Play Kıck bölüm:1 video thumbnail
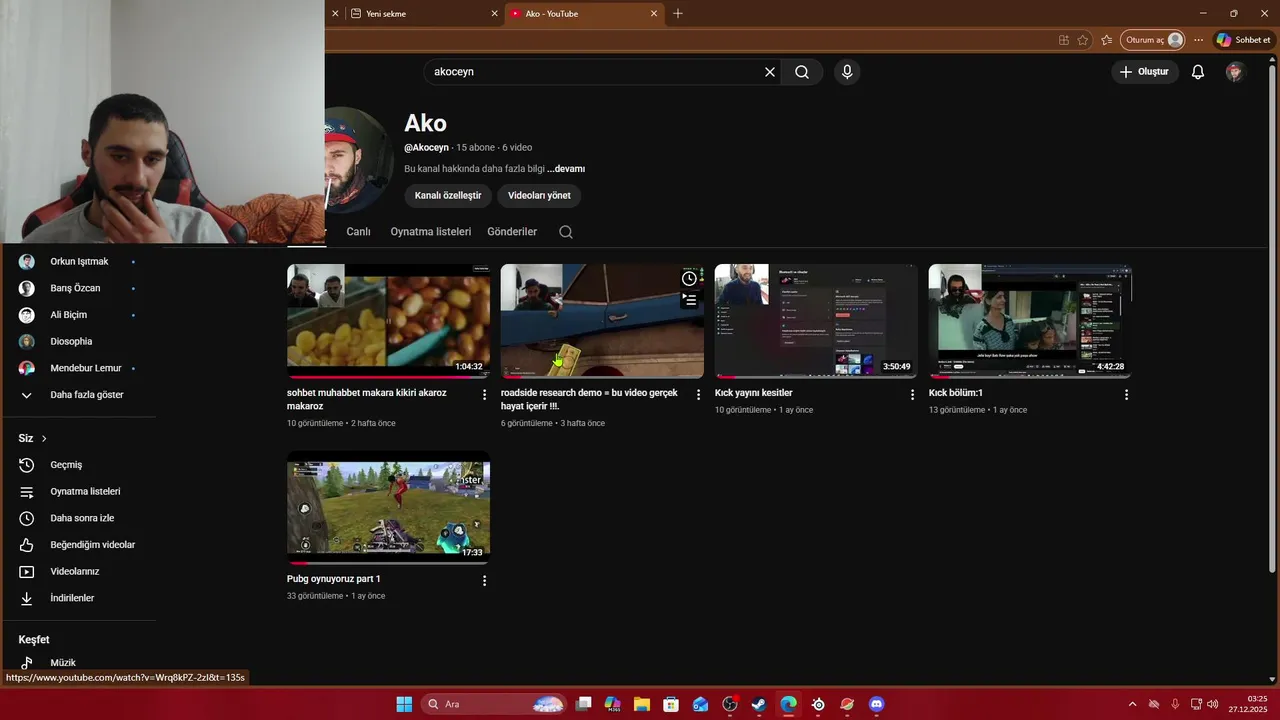1280x720 pixels. tap(1030, 321)
